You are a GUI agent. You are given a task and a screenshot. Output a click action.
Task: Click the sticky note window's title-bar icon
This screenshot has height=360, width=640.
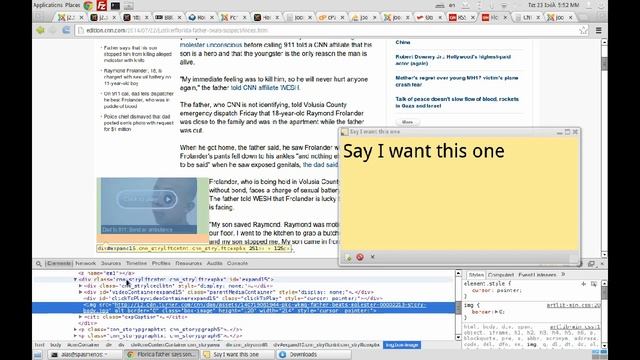[344, 132]
